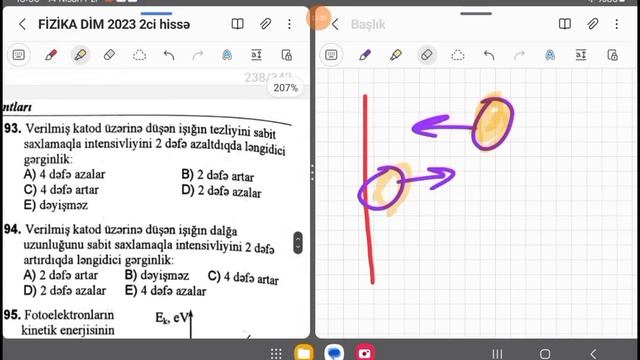Viewport: 640px width, 360px height.
Task: Convert handwriting to text in right note
Action: coord(550,55)
